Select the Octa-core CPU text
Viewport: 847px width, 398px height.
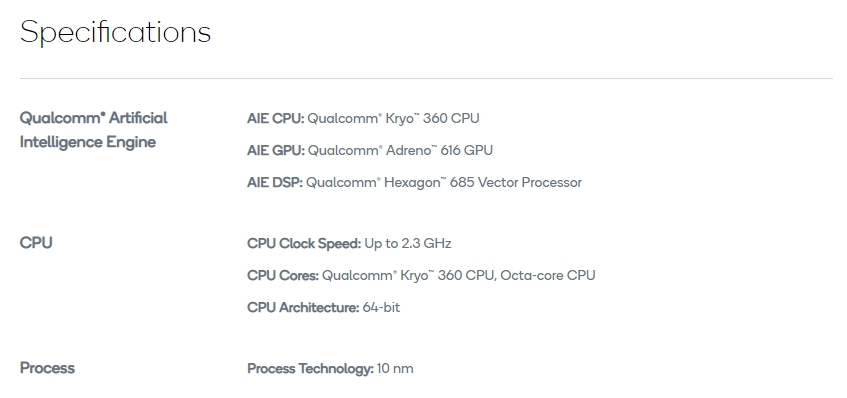click(548, 275)
